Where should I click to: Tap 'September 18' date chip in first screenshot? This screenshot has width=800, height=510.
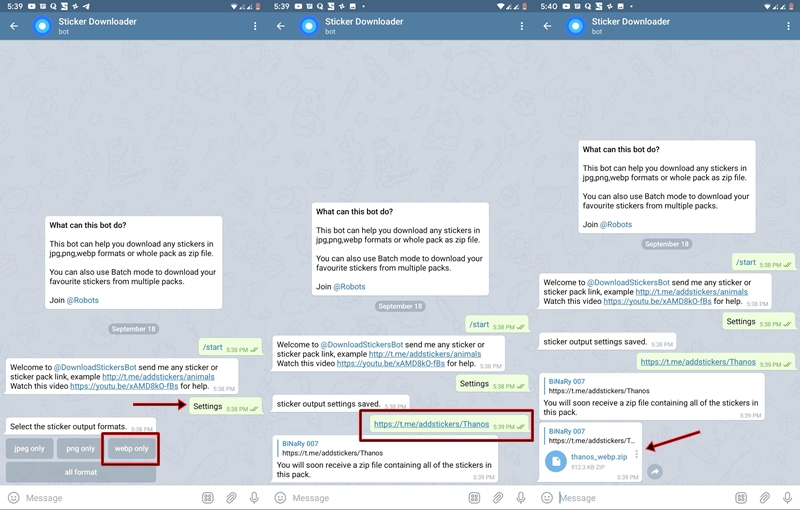[x=134, y=329]
